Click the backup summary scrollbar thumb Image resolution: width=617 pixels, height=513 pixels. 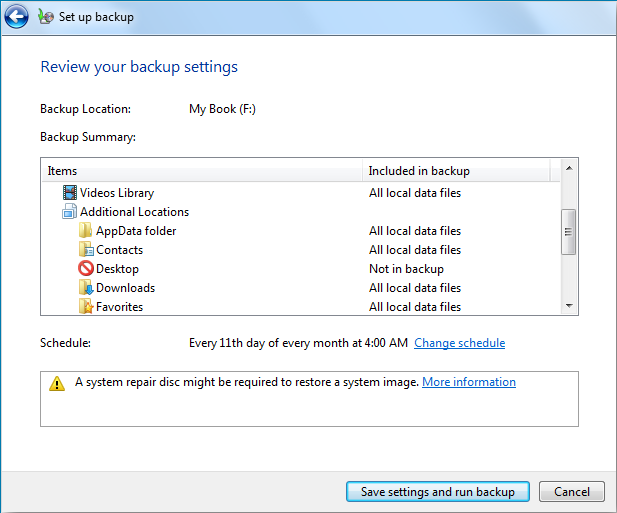click(569, 232)
